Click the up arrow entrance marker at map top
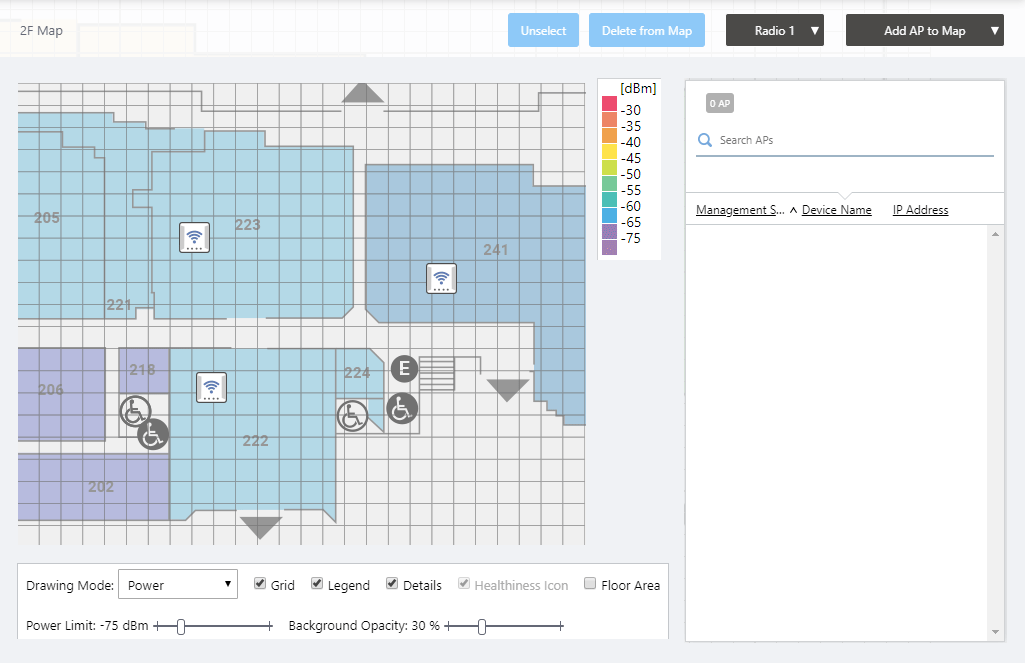This screenshot has height=663, width=1025. [363, 93]
